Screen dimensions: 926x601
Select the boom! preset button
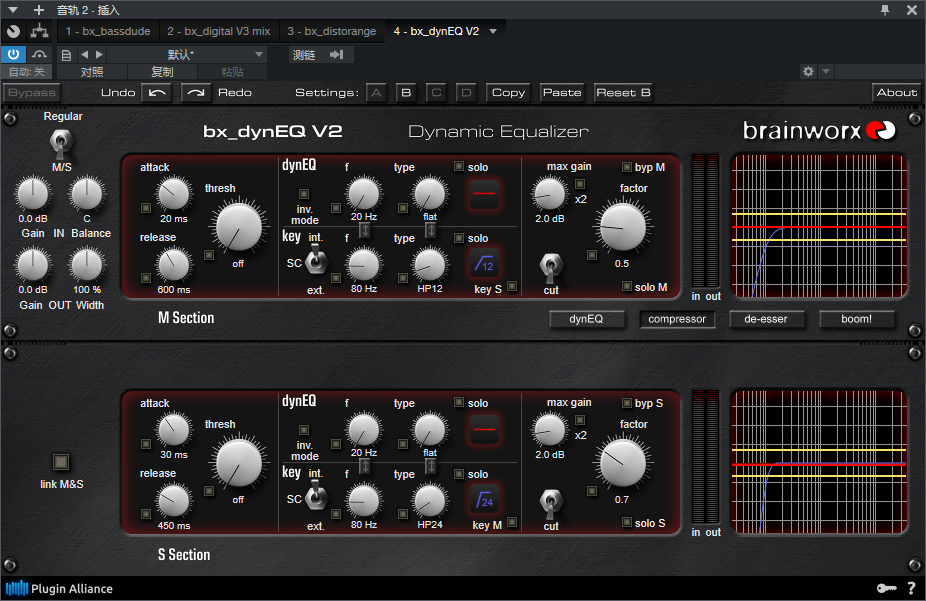pyautogui.click(x=856, y=319)
